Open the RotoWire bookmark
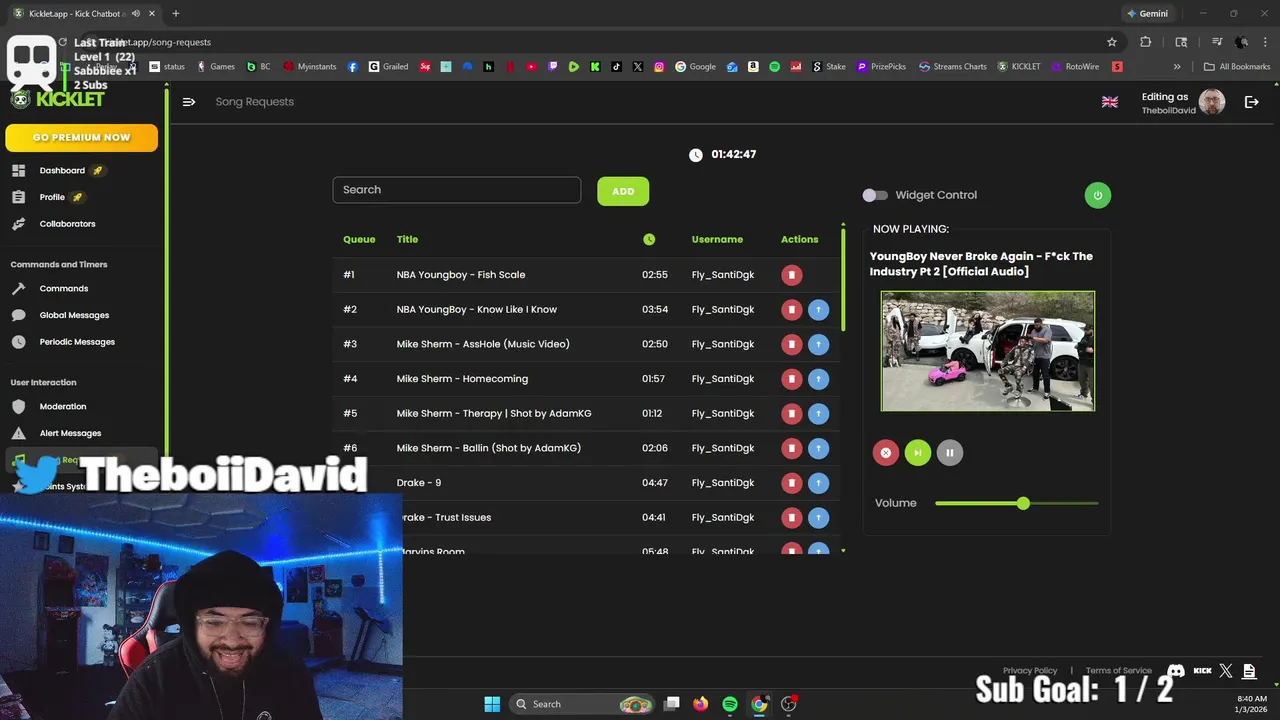1280x720 pixels. [1074, 67]
